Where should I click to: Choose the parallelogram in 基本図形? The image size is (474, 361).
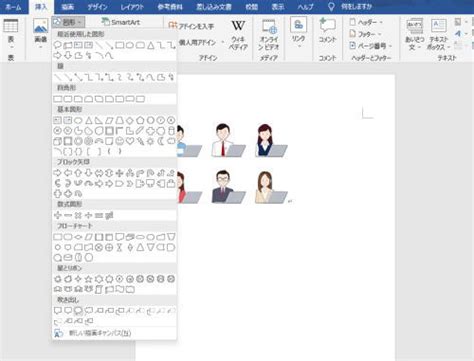point(109,120)
